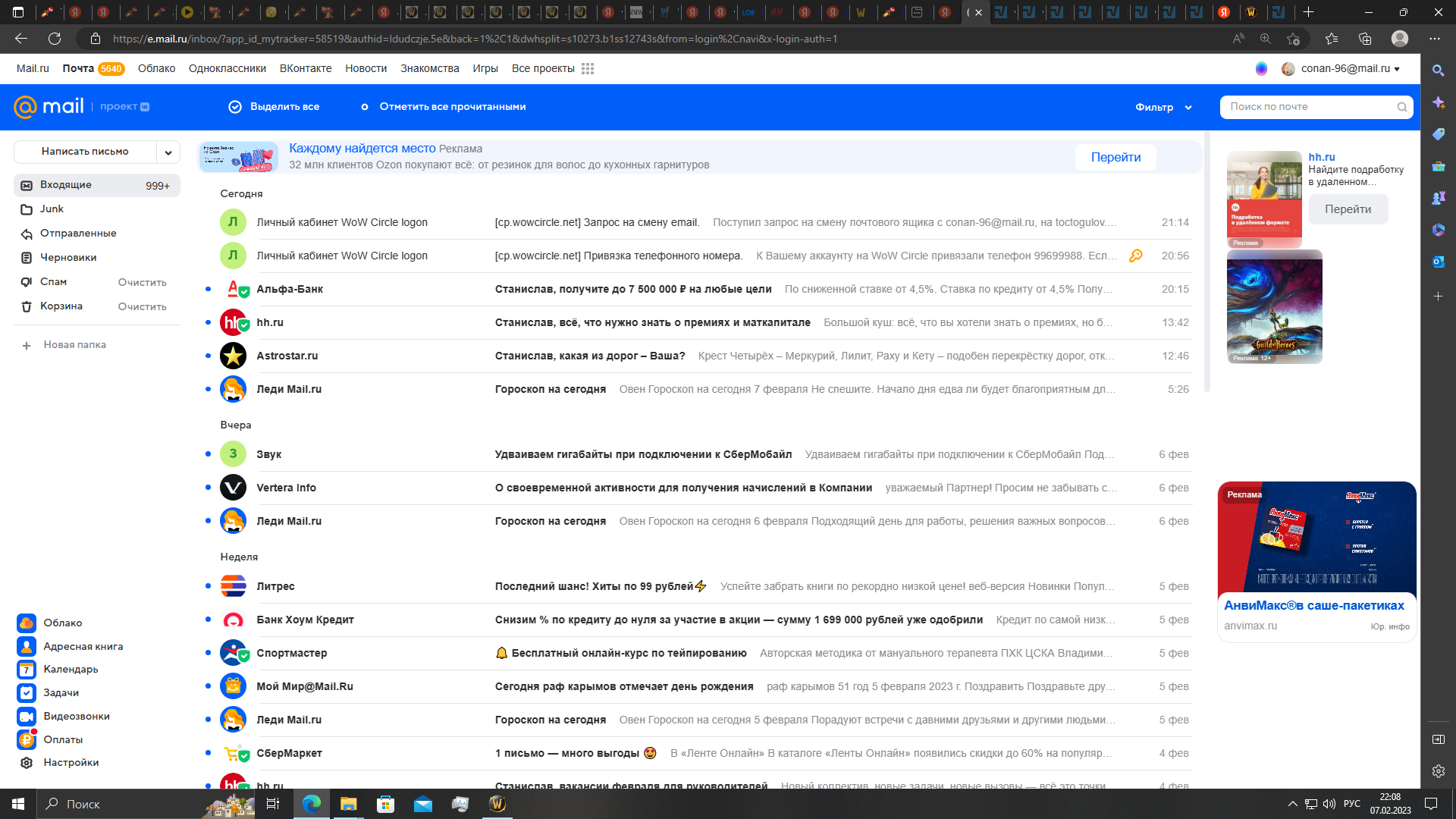Open the Облако cloud icon in sidebar
The image size is (1456, 819).
tap(27, 623)
